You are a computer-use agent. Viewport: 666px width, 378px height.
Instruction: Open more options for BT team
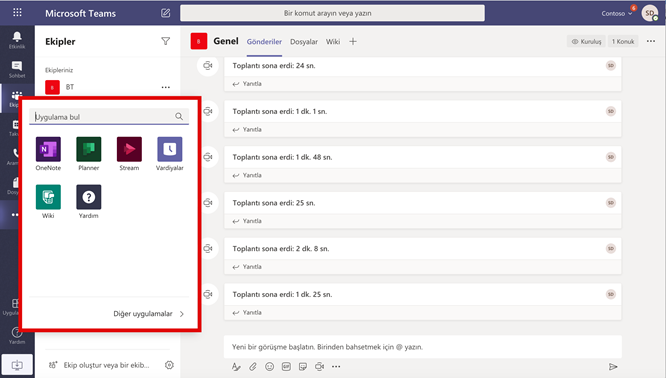tap(166, 87)
